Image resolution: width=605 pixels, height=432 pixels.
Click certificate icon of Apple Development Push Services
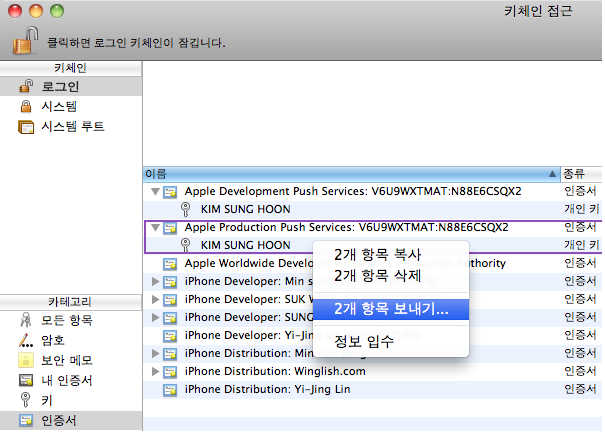(x=170, y=192)
